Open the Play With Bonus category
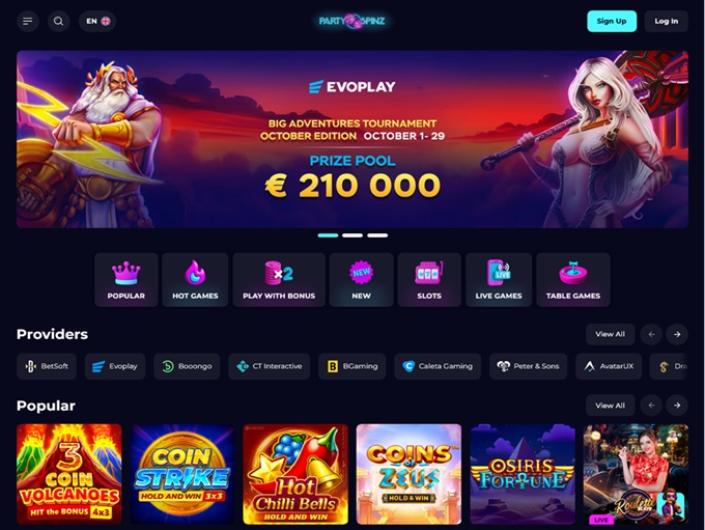Screen dimensions: 705x530 pos(279,280)
